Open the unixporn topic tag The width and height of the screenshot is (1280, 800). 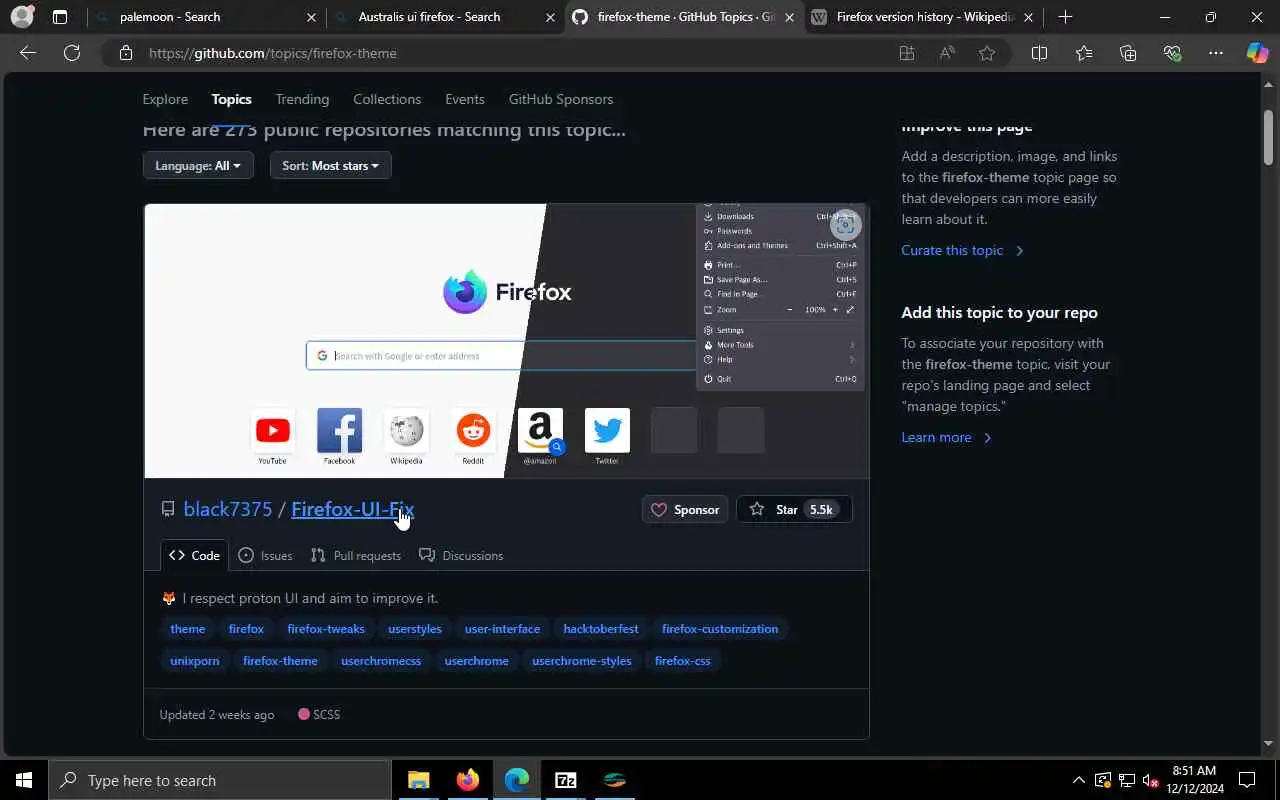coord(195,661)
